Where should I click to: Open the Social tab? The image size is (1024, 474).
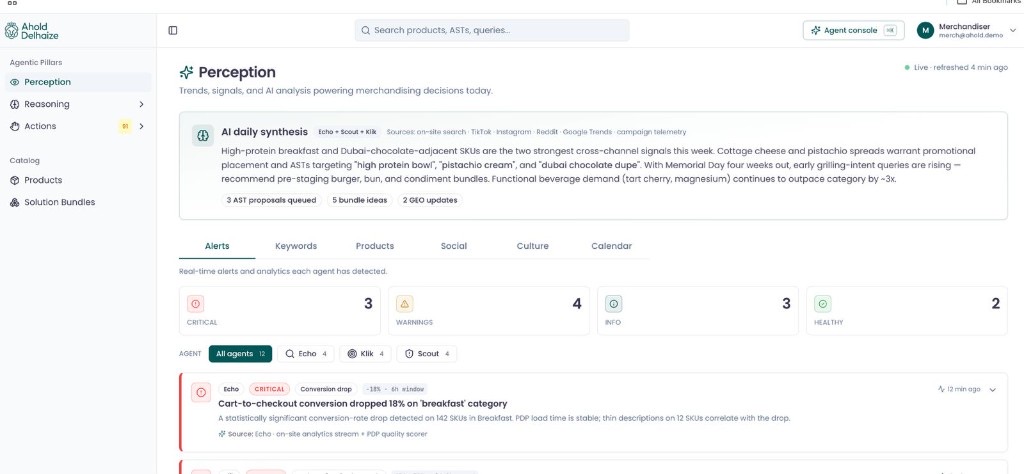coord(454,246)
